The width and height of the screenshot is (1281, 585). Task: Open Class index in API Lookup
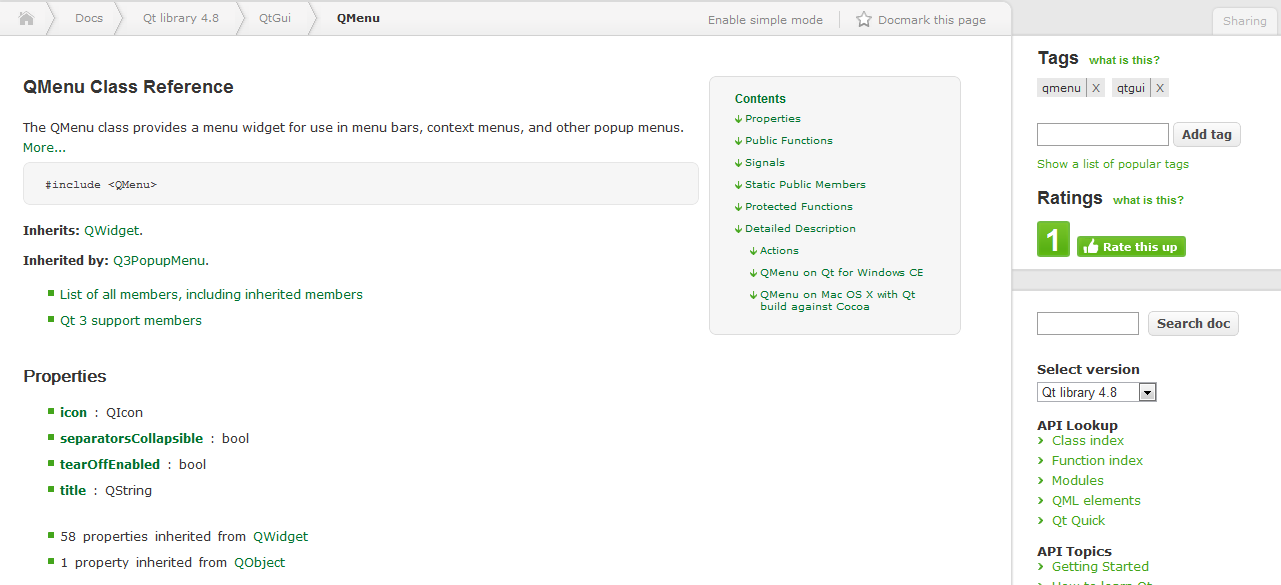point(1087,441)
